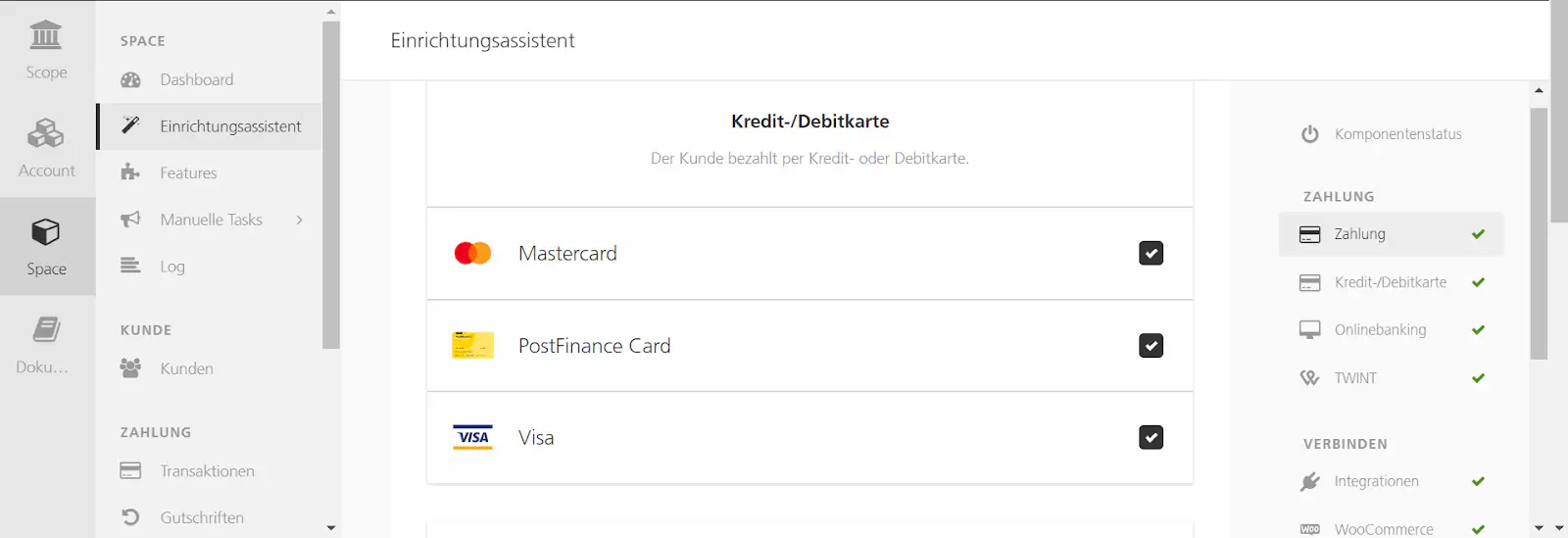This screenshot has width=1568, height=538.
Task: Open the Integrationen setup step
Action: pos(1376,481)
